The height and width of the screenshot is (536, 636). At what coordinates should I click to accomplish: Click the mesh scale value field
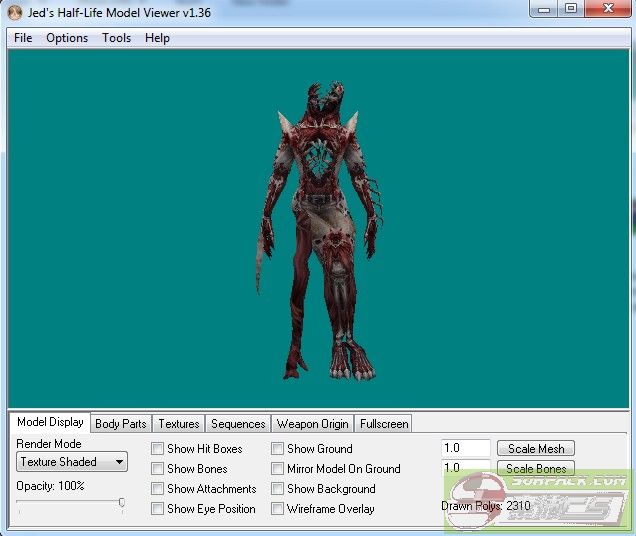click(x=466, y=448)
